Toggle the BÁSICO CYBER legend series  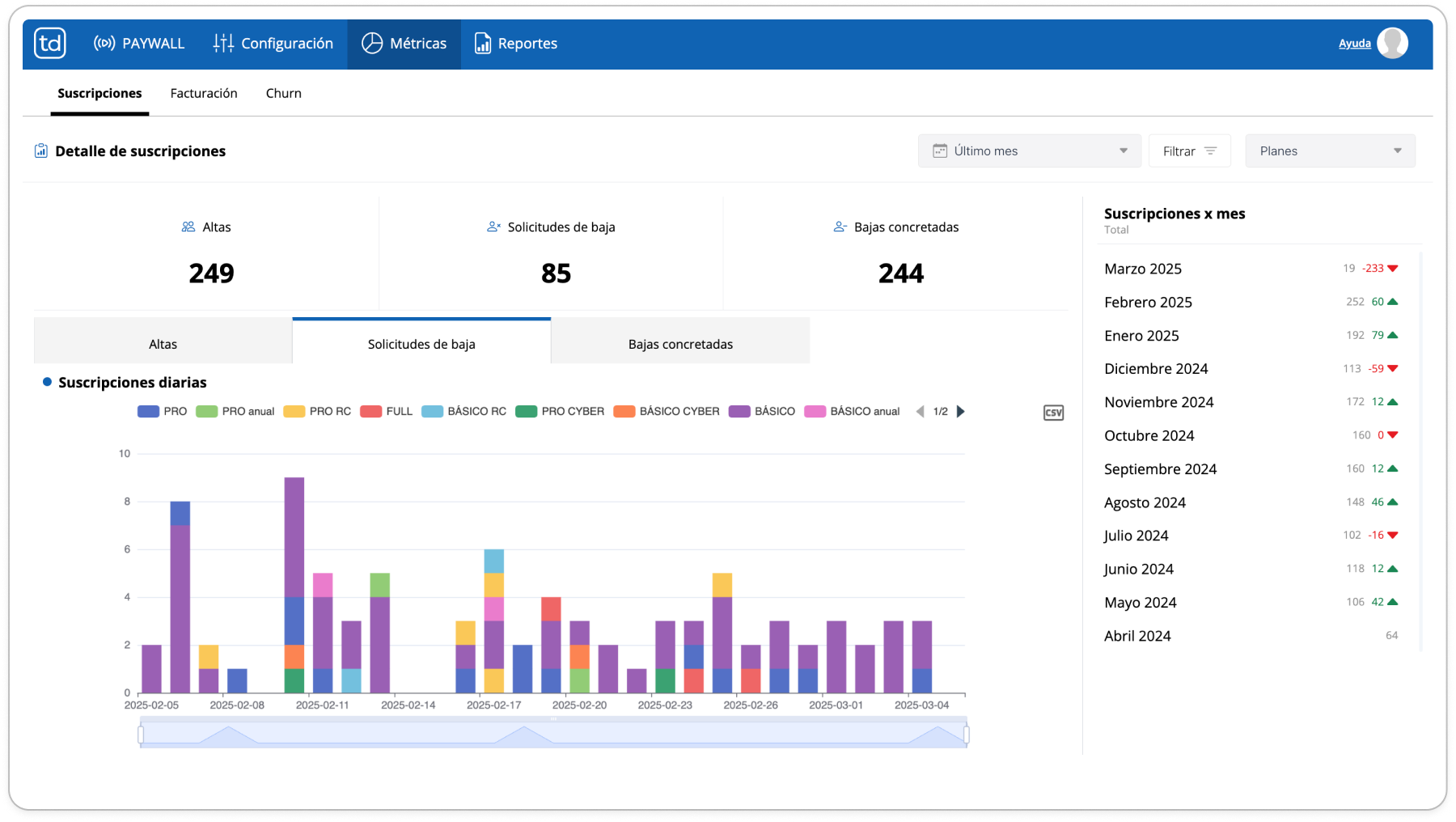pos(667,412)
